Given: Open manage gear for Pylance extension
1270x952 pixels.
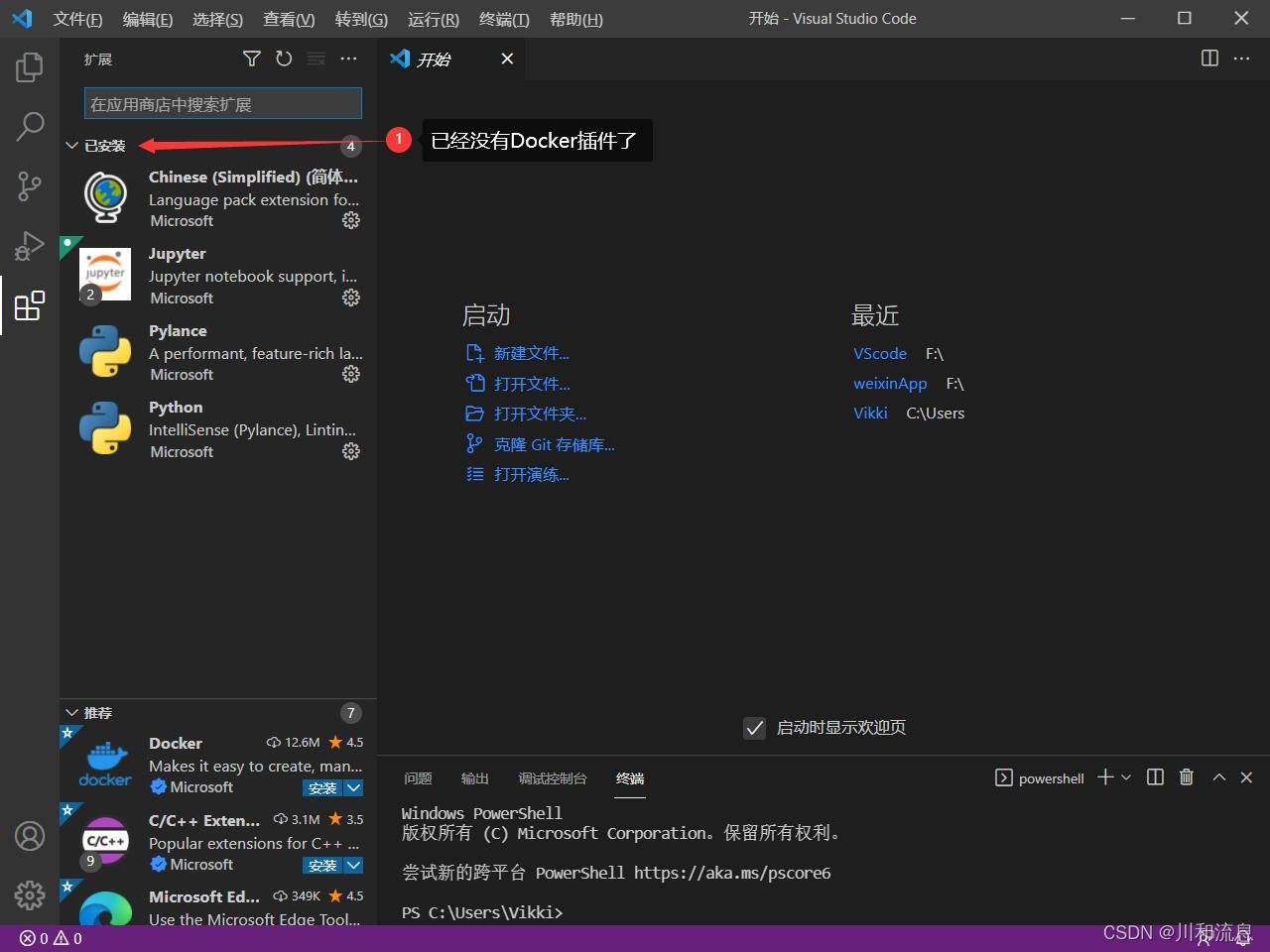Looking at the screenshot, I should (x=351, y=374).
